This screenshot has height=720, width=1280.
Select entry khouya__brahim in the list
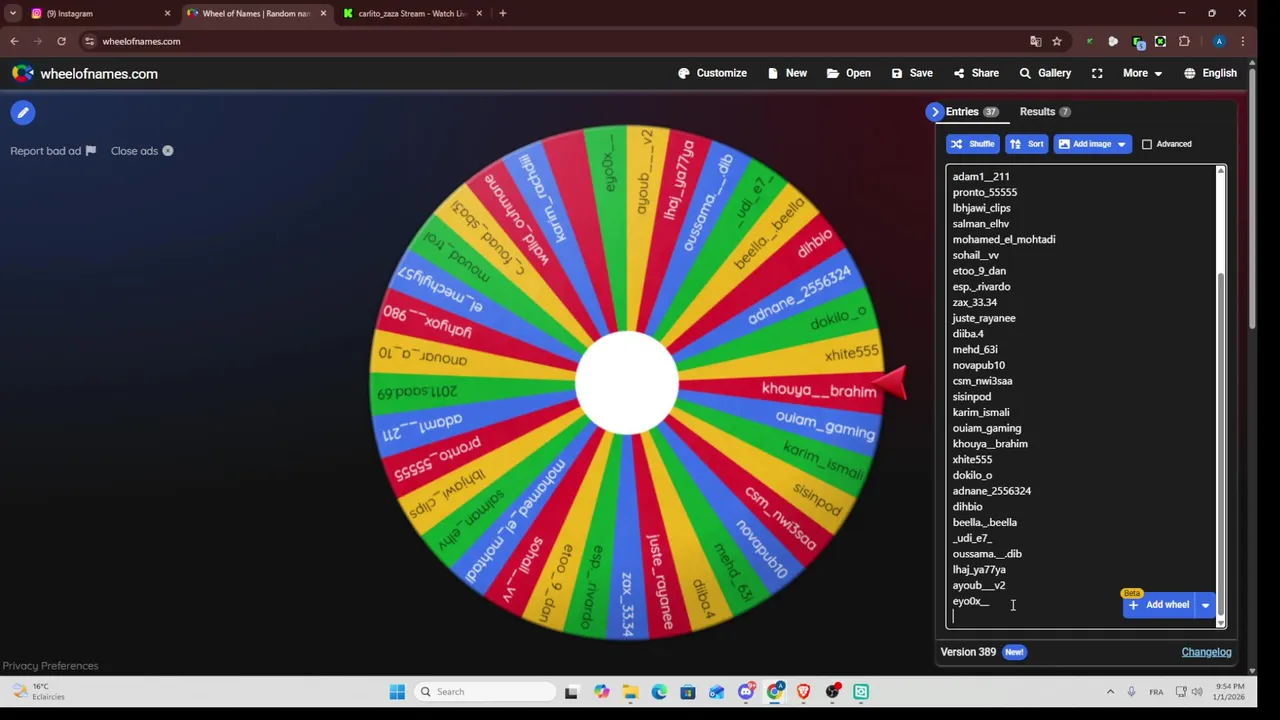click(990, 444)
